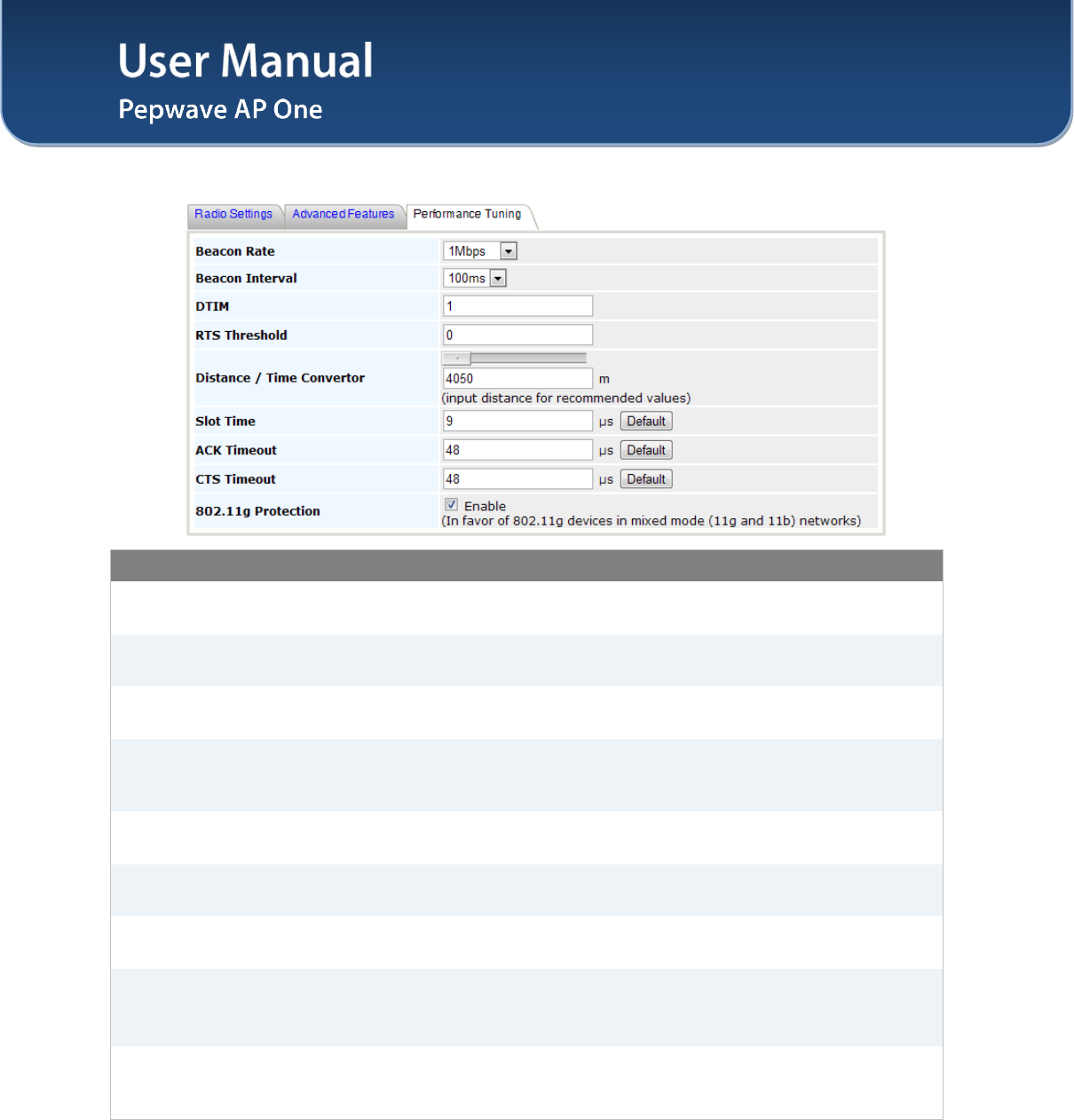This screenshot has width=1074, height=1120.
Task: Click the distance field showing 4050
Action: tap(517, 379)
